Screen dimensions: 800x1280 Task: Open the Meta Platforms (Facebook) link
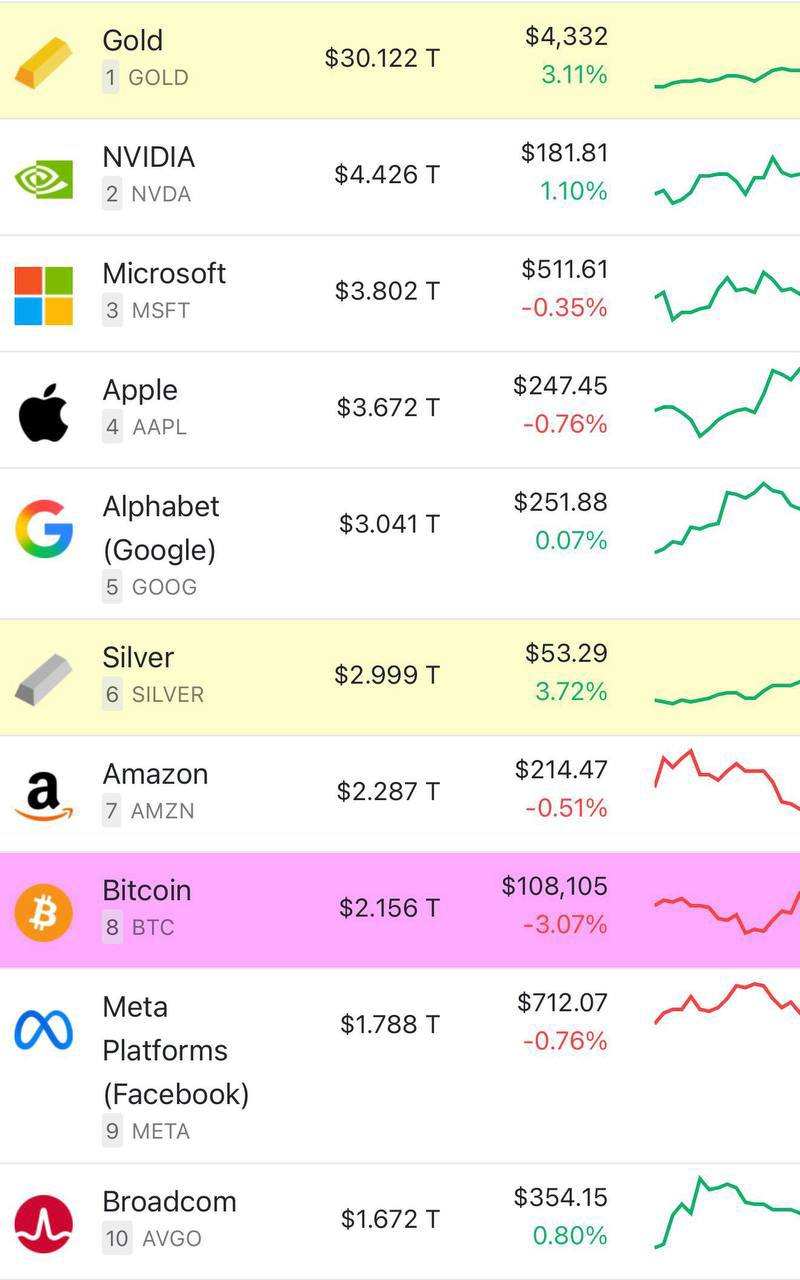(x=175, y=1050)
